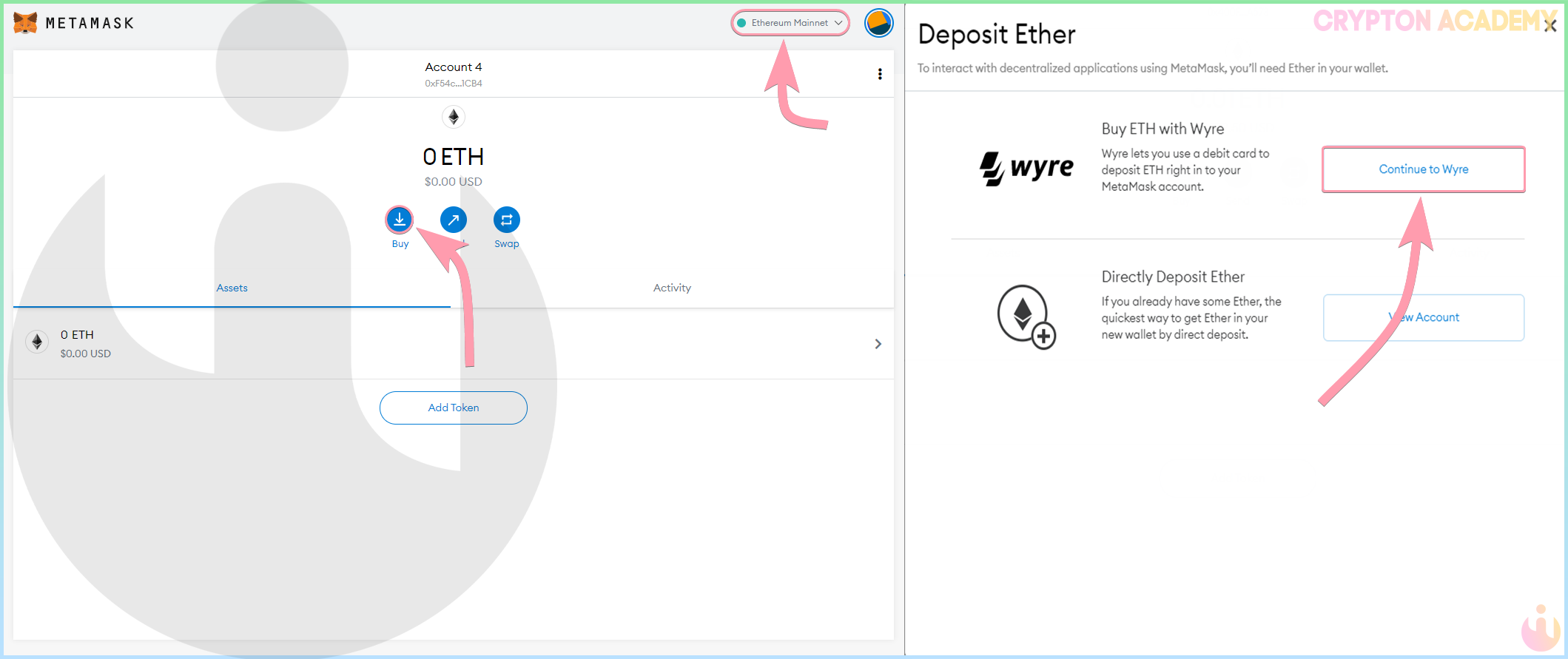Screen dimensions: 1568x659
Task: Open the Ethereum Mainnet network dropdown
Action: [x=790, y=23]
